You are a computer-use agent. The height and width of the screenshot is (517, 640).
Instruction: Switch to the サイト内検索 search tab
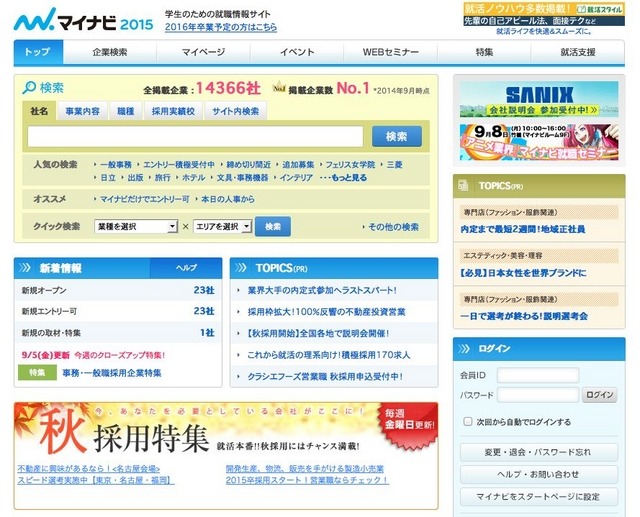pyautogui.click(x=236, y=111)
